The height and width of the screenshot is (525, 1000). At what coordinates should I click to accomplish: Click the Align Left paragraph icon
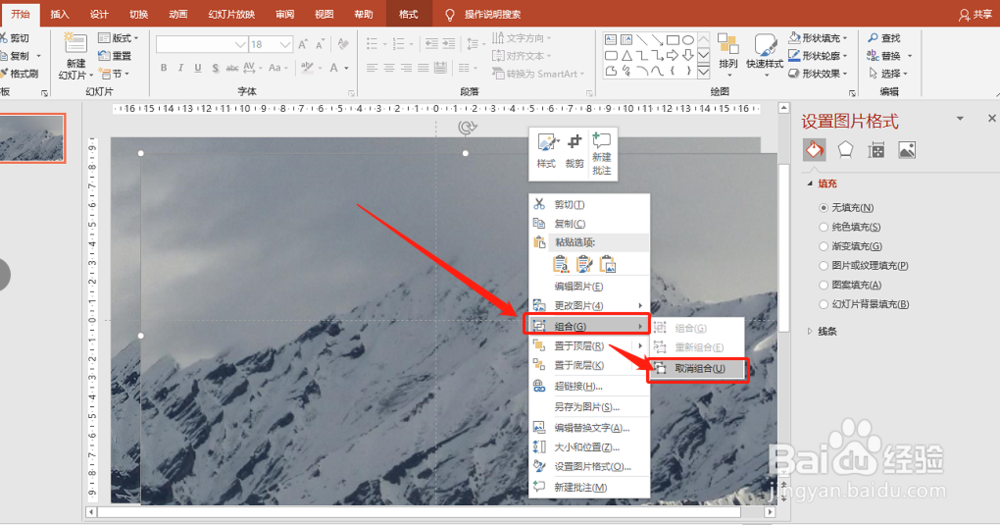pos(372,68)
